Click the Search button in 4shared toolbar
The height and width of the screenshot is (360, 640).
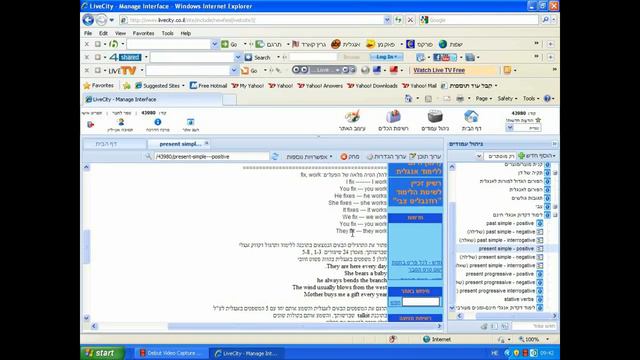(258, 58)
